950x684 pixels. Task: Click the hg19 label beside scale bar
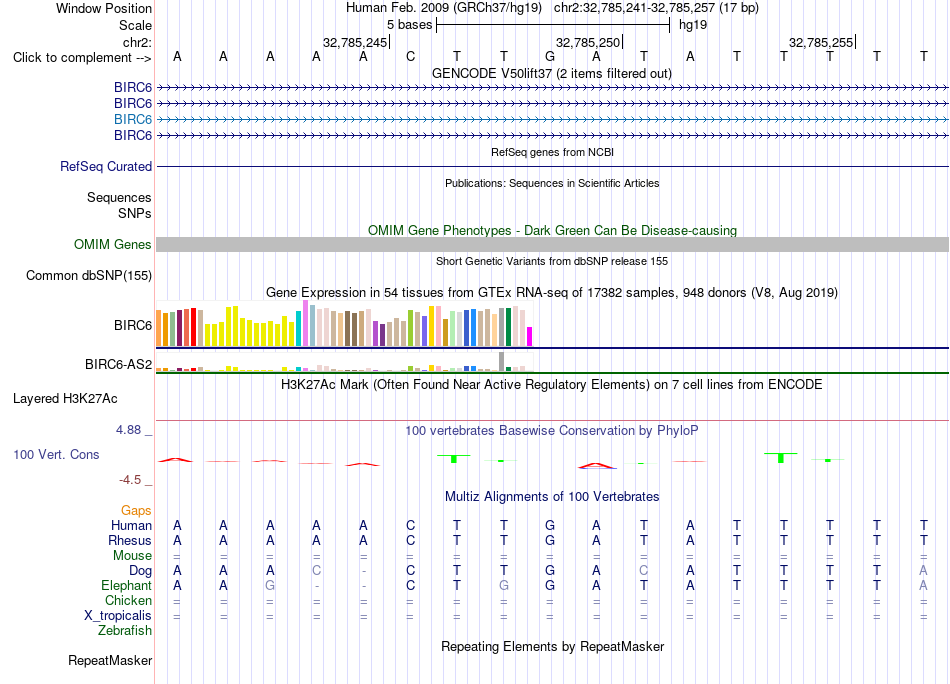(x=693, y=25)
